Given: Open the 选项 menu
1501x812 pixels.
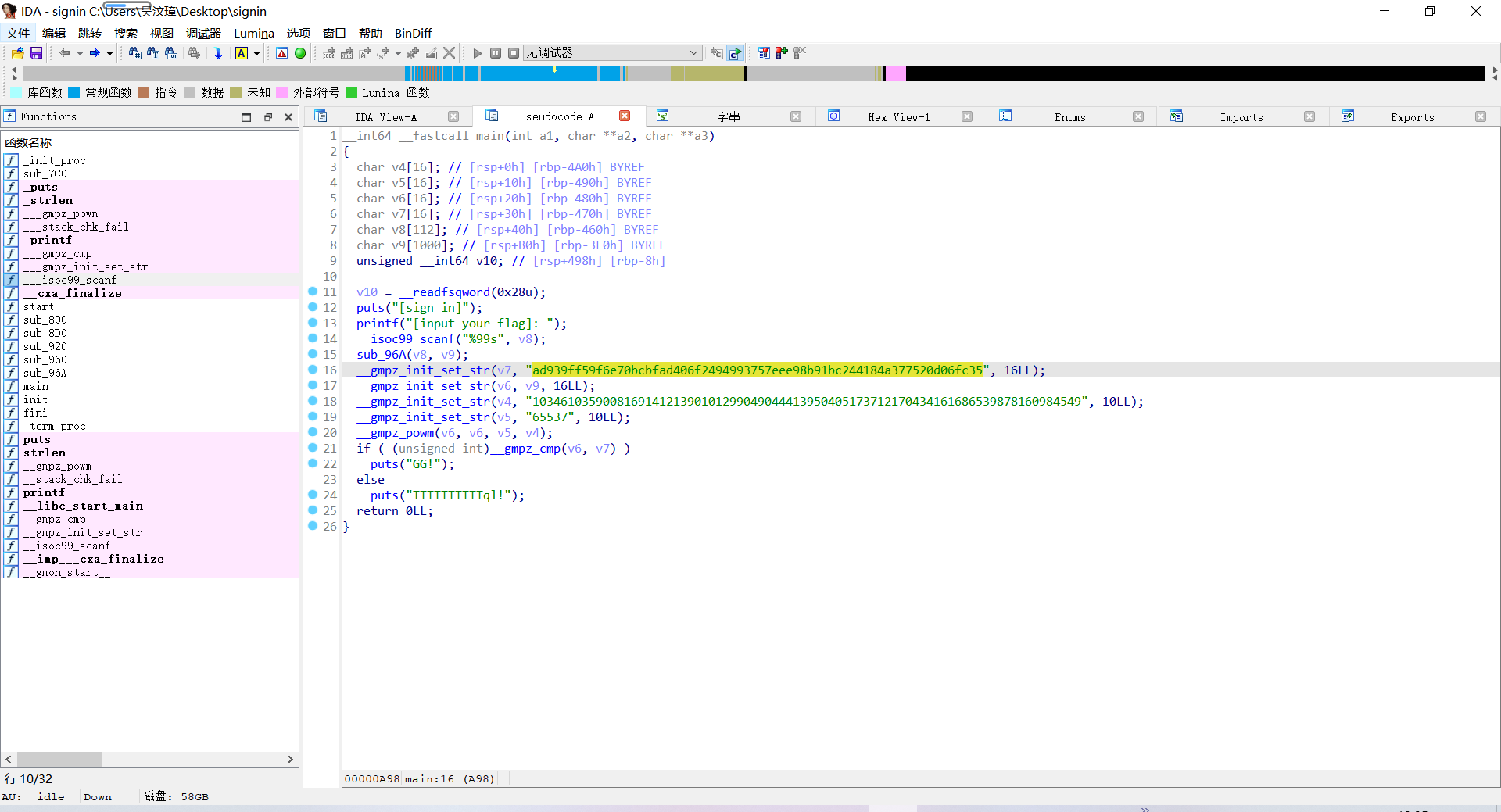Looking at the screenshot, I should pyautogui.click(x=299, y=33).
